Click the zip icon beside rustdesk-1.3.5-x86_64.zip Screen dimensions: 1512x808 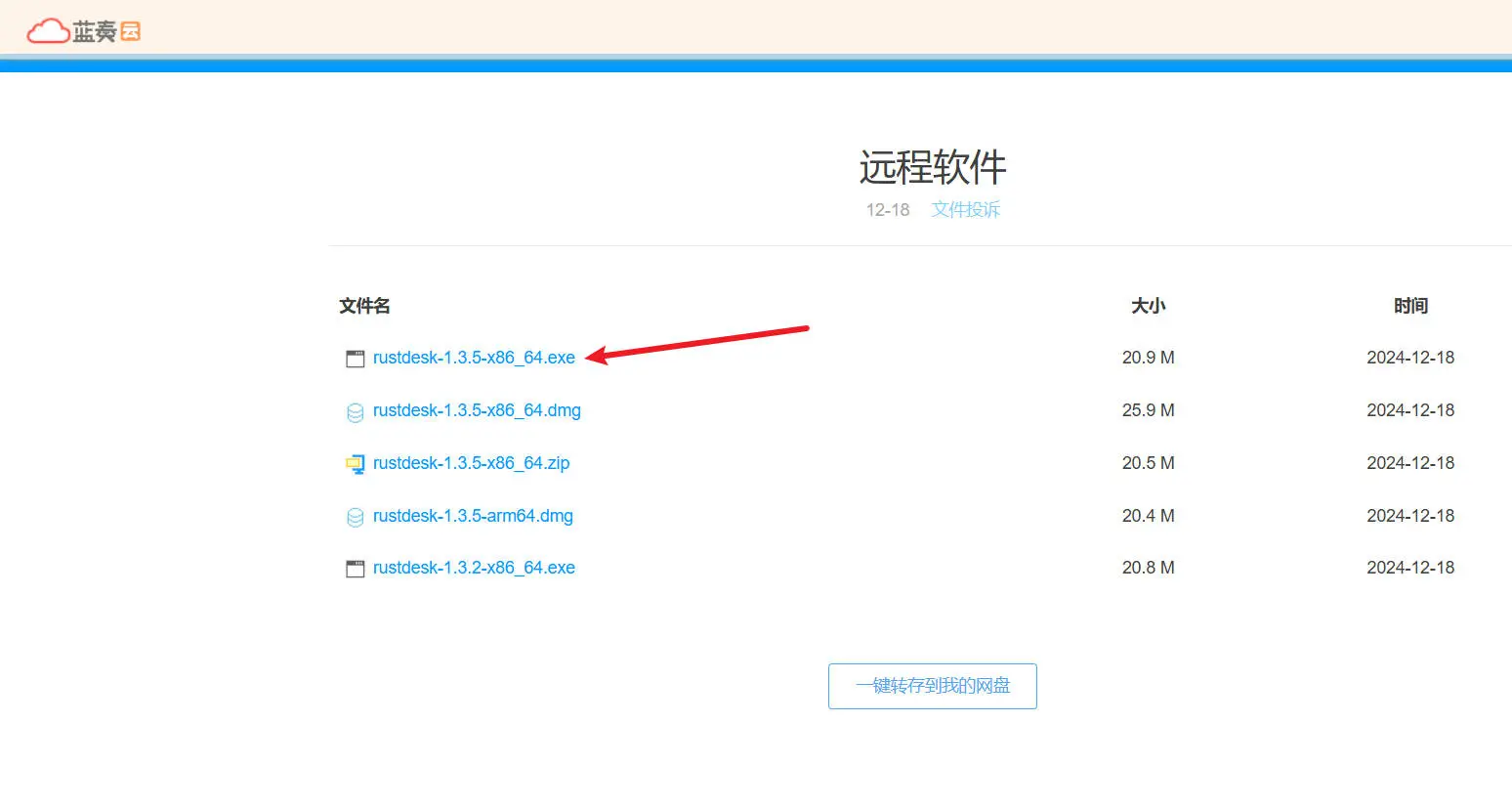pos(356,464)
